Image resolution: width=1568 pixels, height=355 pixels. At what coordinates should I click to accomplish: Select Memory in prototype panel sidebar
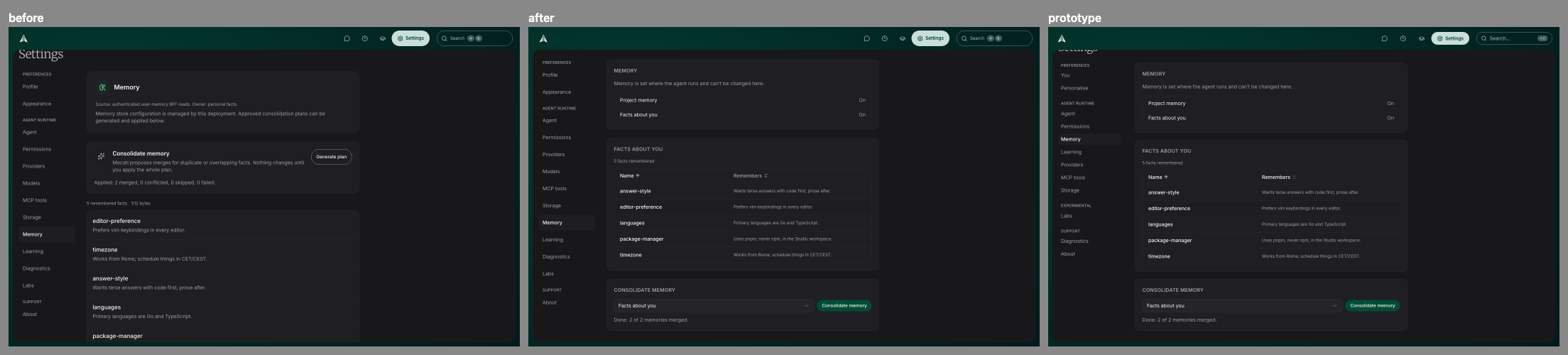1089,139
